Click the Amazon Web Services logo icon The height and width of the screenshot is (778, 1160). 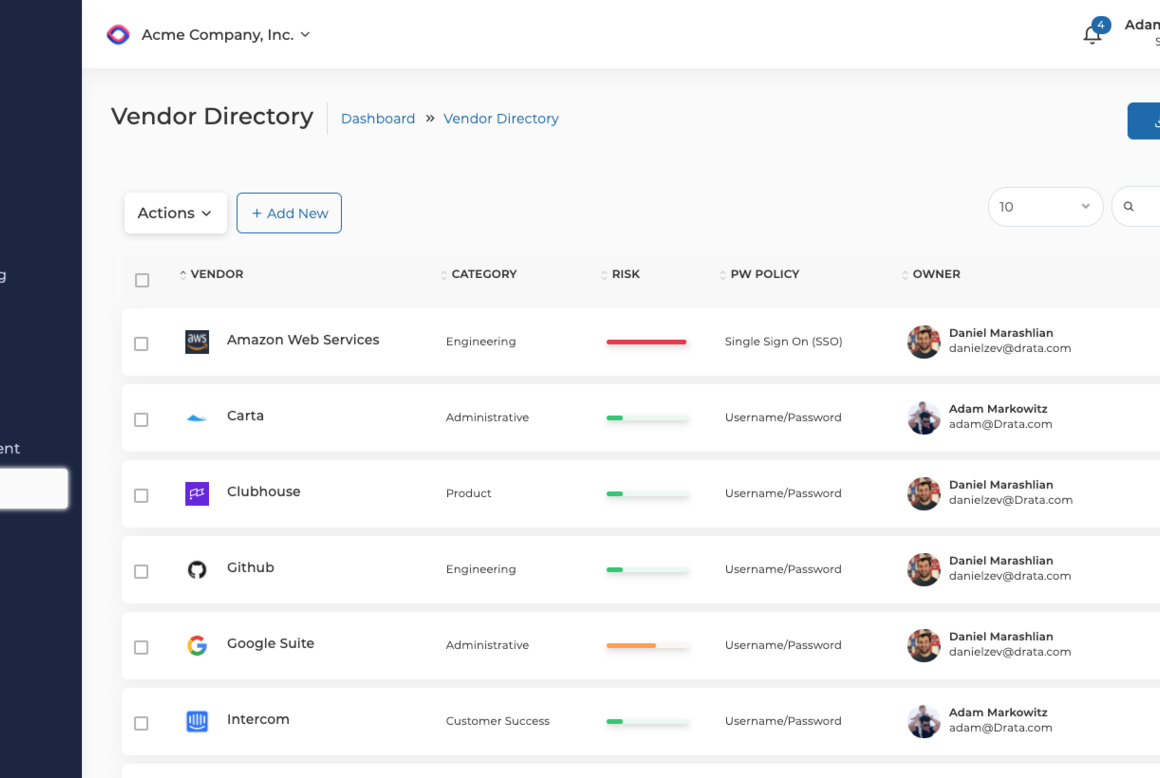(197, 342)
